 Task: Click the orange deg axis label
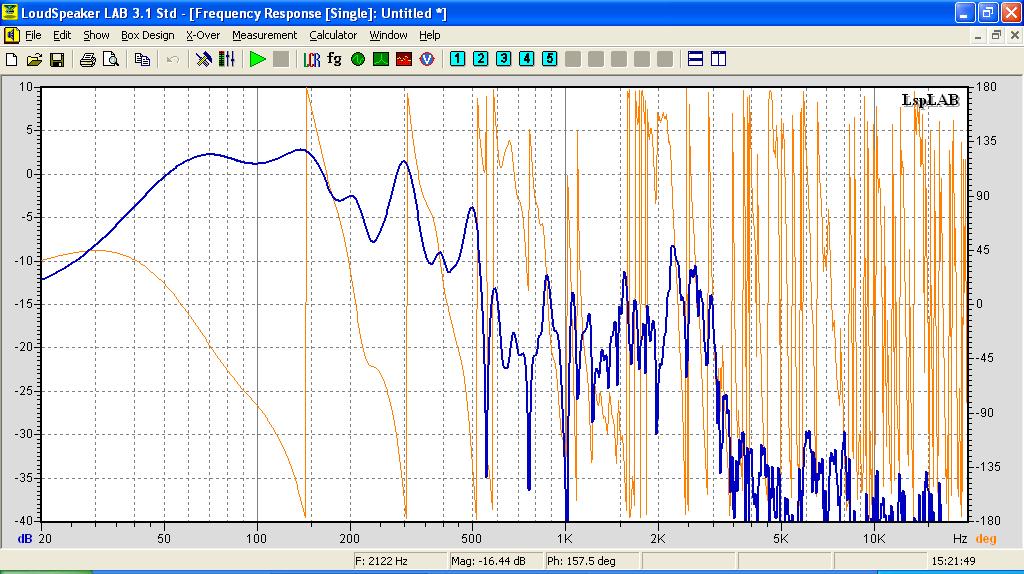tap(985, 539)
